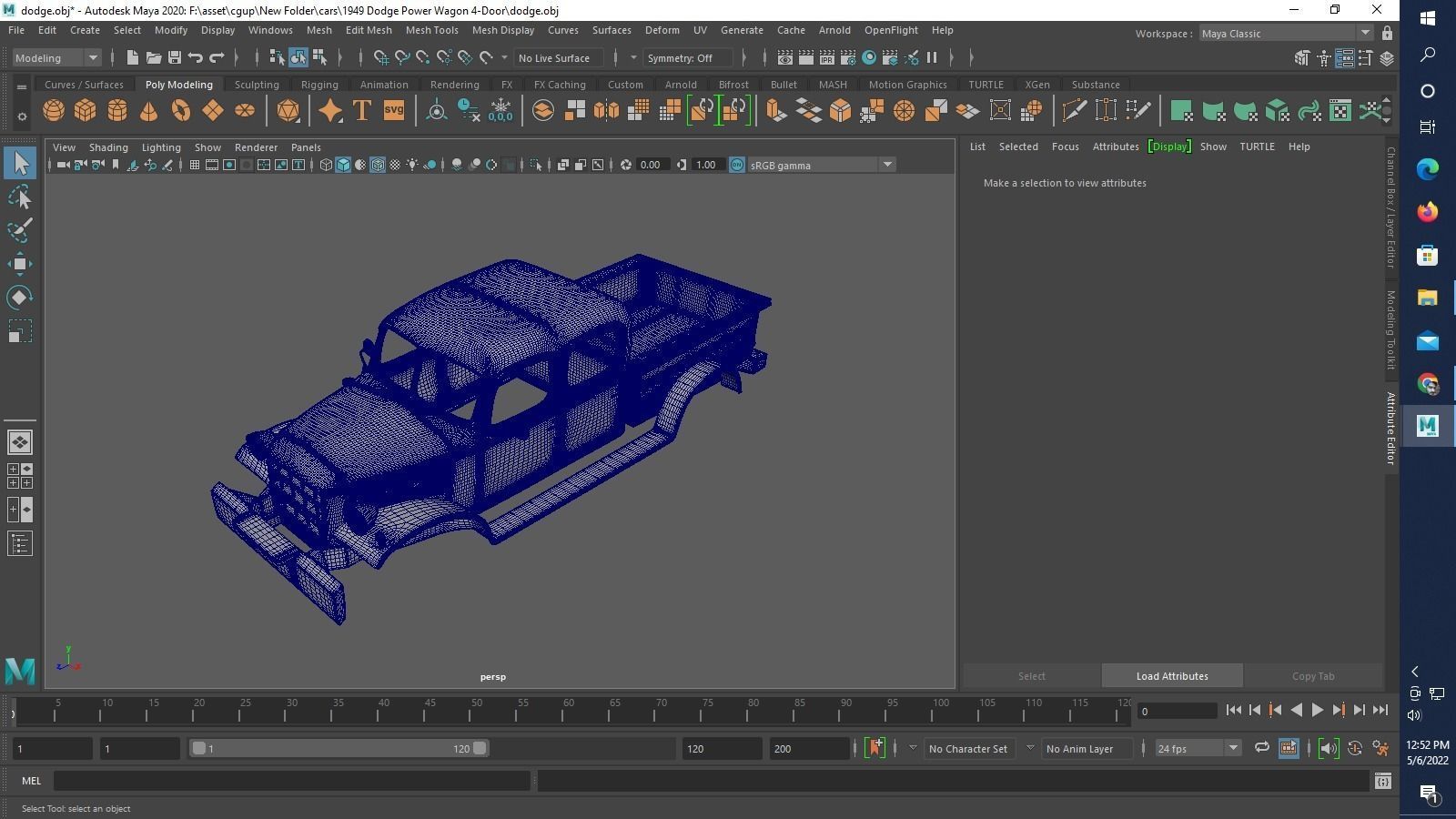Toggle looping playback mode

[1261, 748]
